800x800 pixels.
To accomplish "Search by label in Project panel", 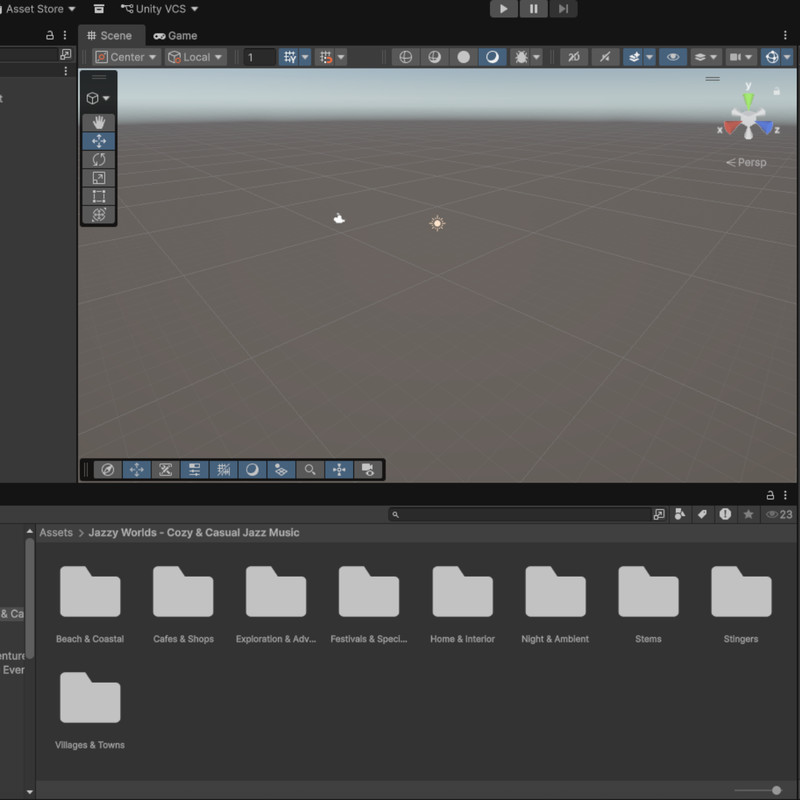I will 703,514.
